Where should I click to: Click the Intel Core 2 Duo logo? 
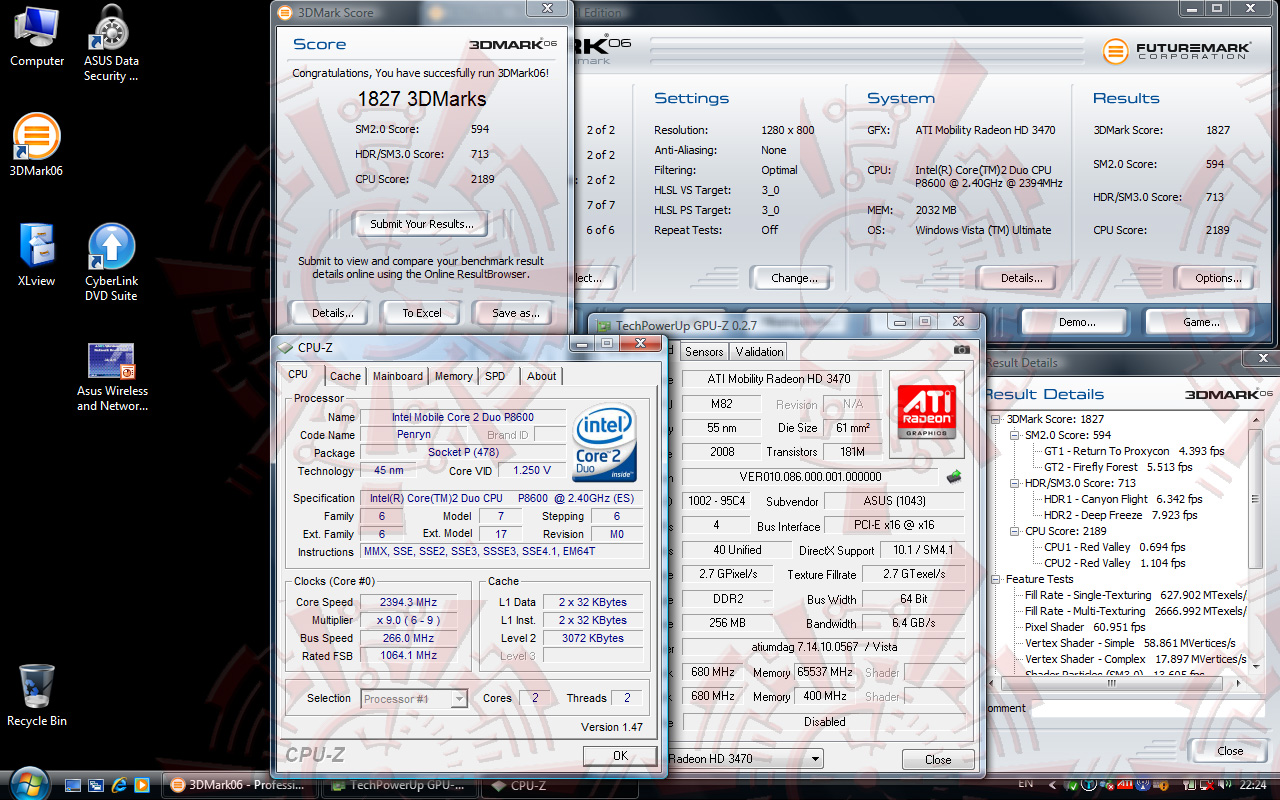click(605, 443)
